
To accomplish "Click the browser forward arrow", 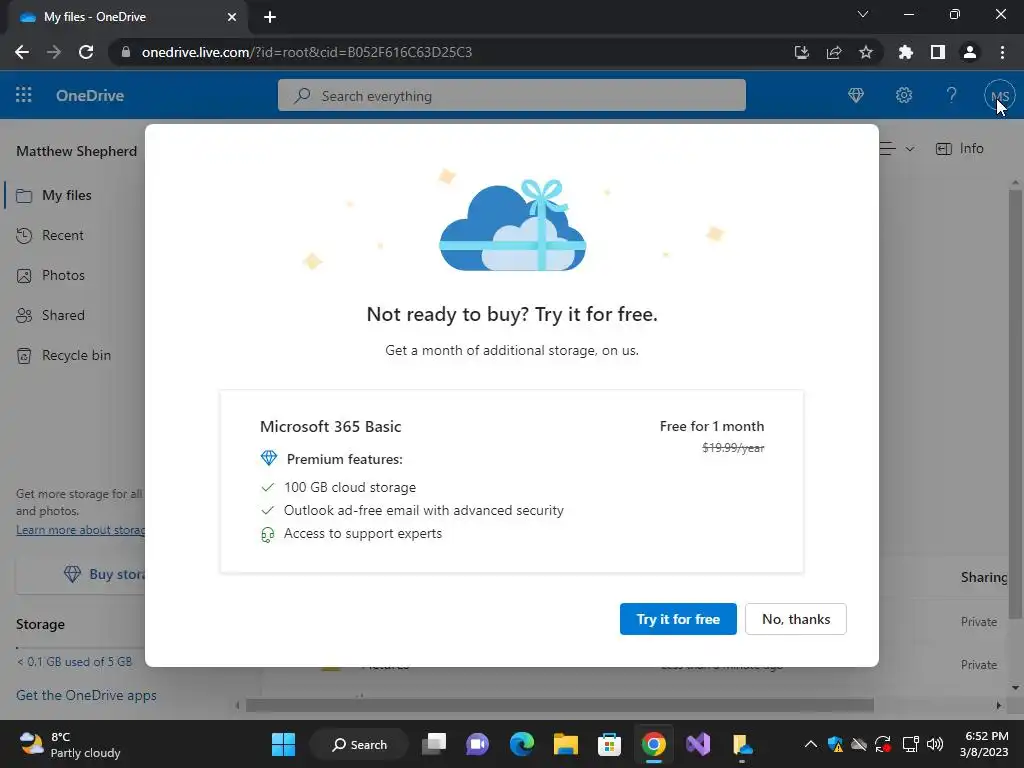I will point(54,52).
